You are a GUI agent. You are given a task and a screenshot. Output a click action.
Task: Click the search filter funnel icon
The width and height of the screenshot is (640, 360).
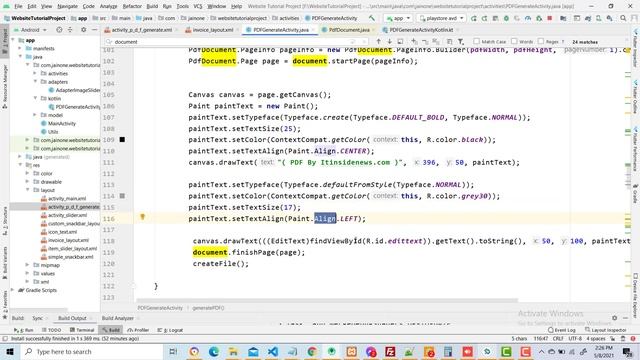pos(461,42)
